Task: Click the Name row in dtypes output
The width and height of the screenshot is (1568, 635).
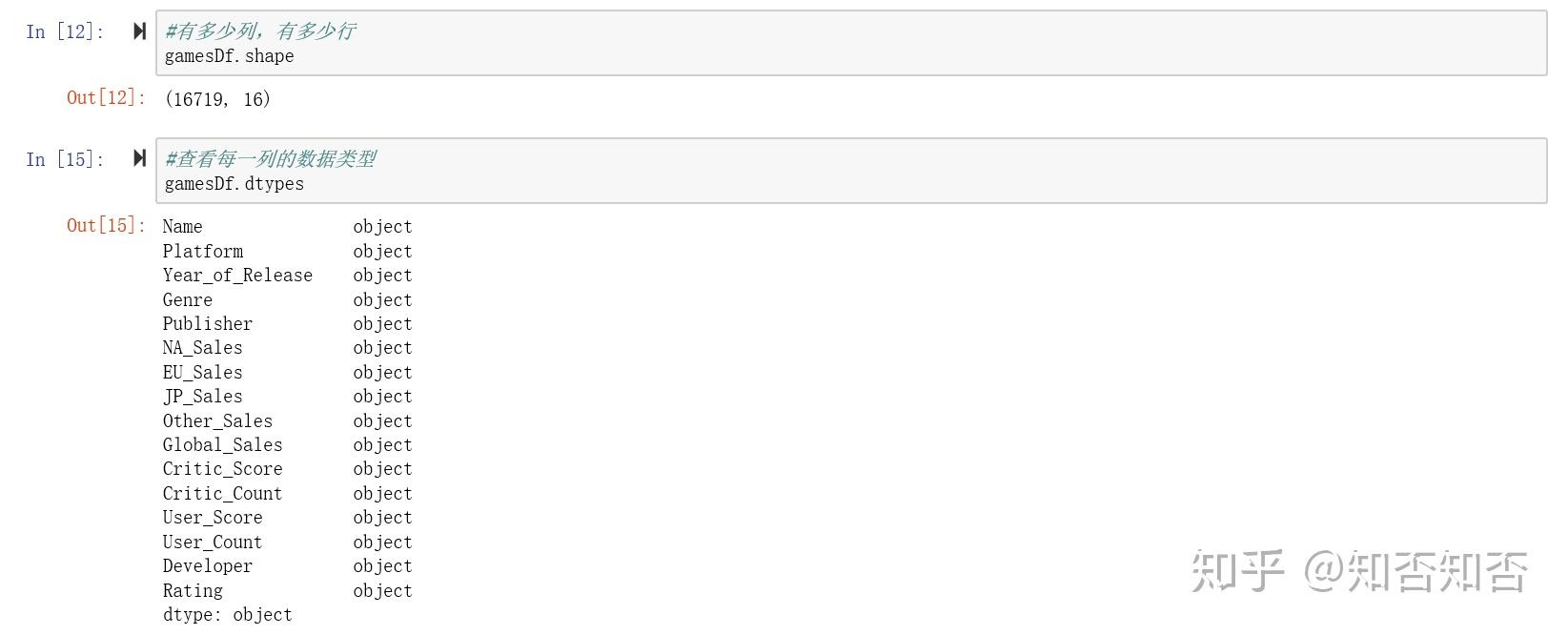Action: (x=287, y=227)
